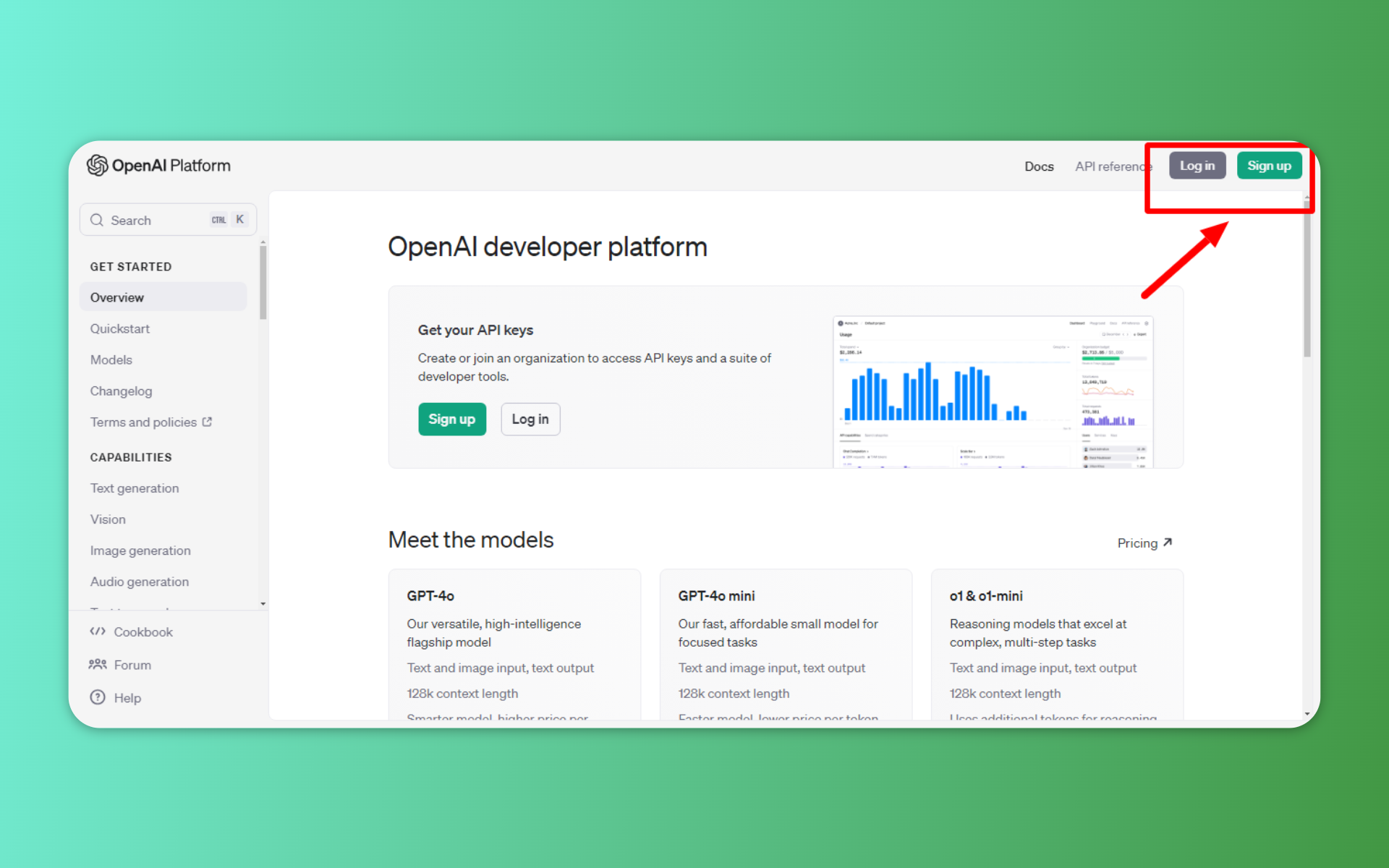Open Text generation in sidebar
1389x868 pixels.
135,488
